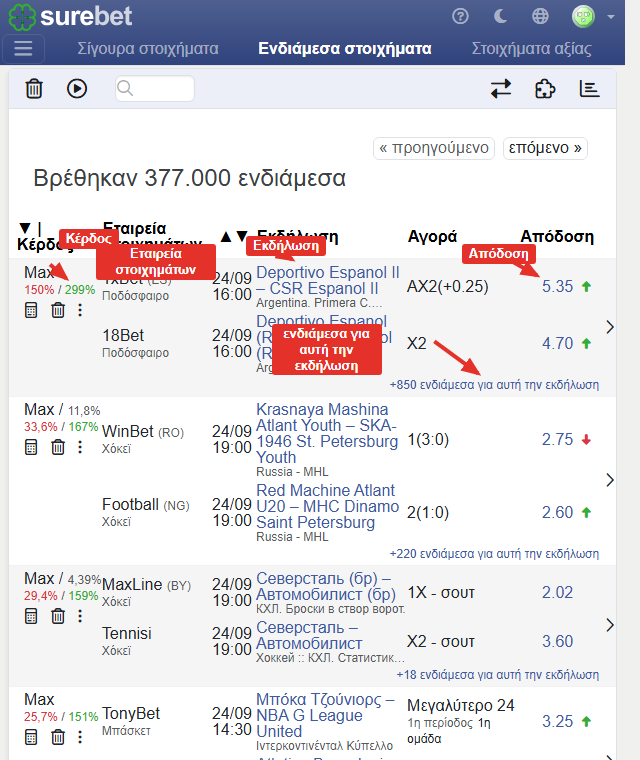Open calculator for 25,7% / 151% row
The height and width of the screenshot is (760, 640).
[x=31, y=737]
